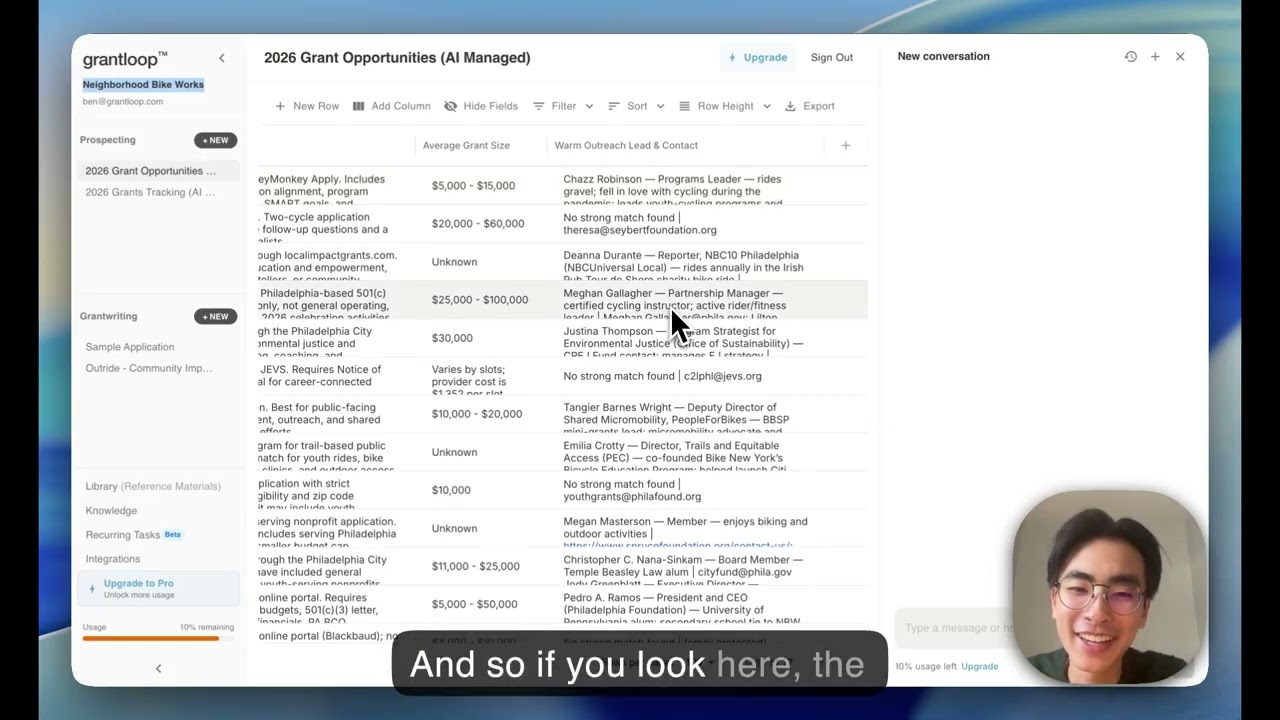Close the New conversation panel
The image size is (1280, 720).
click(x=1180, y=57)
